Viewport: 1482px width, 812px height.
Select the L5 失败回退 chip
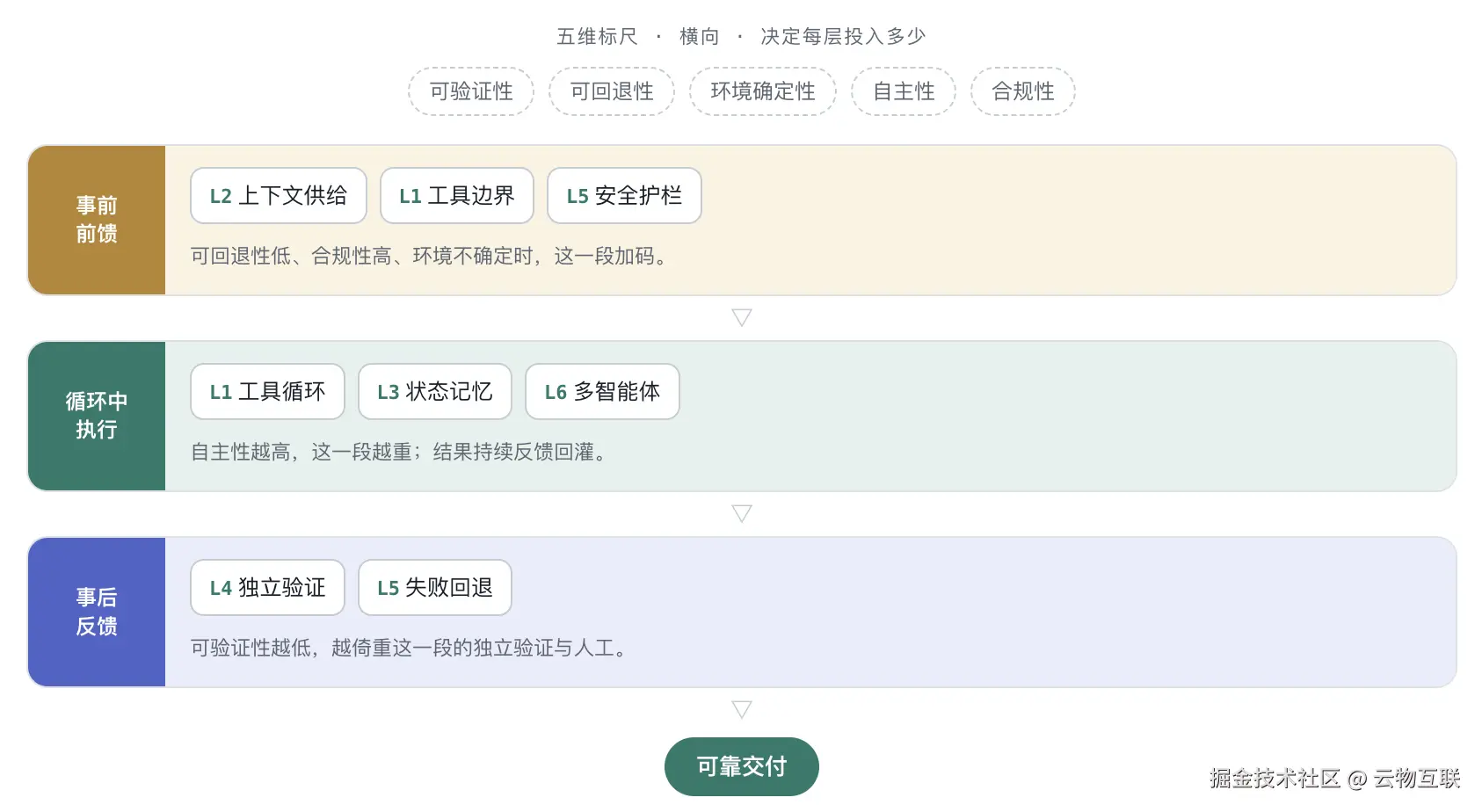[x=435, y=588]
